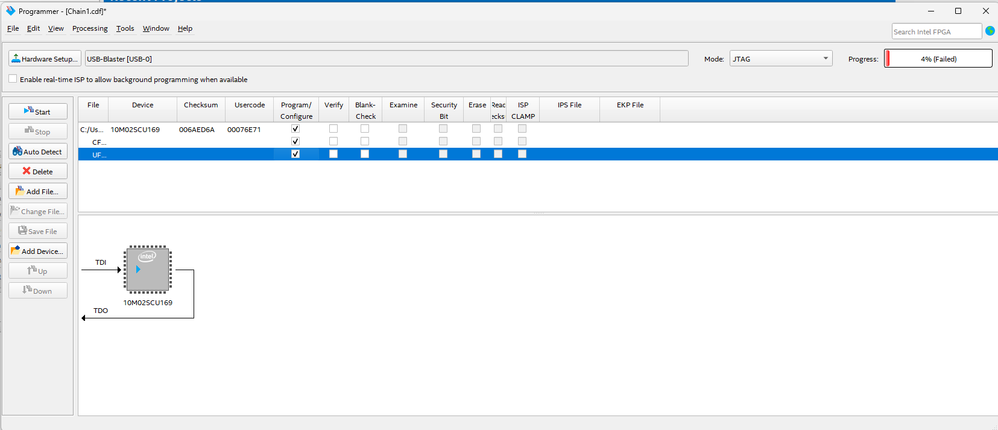Toggle Program/Configure checkbox for CF row
The width and height of the screenshot is (998, 430).
(x=295, y=141)
